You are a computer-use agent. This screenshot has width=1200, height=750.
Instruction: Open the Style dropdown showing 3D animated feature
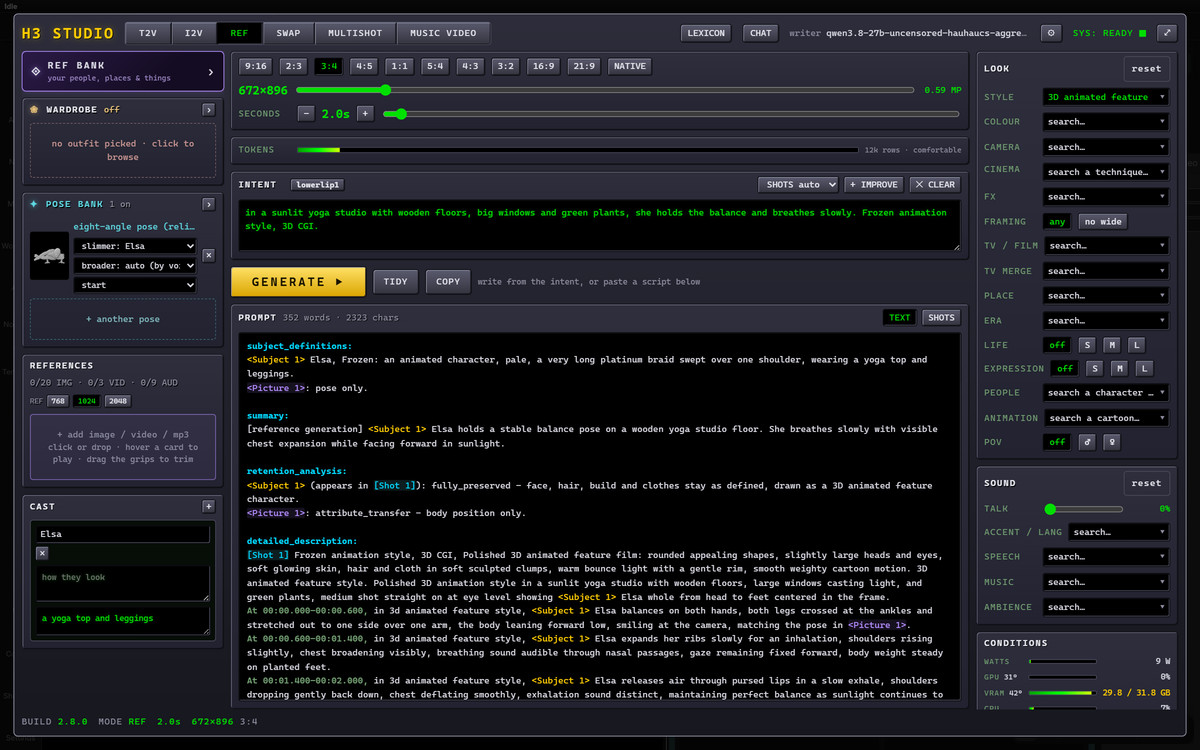point(1106,97)
